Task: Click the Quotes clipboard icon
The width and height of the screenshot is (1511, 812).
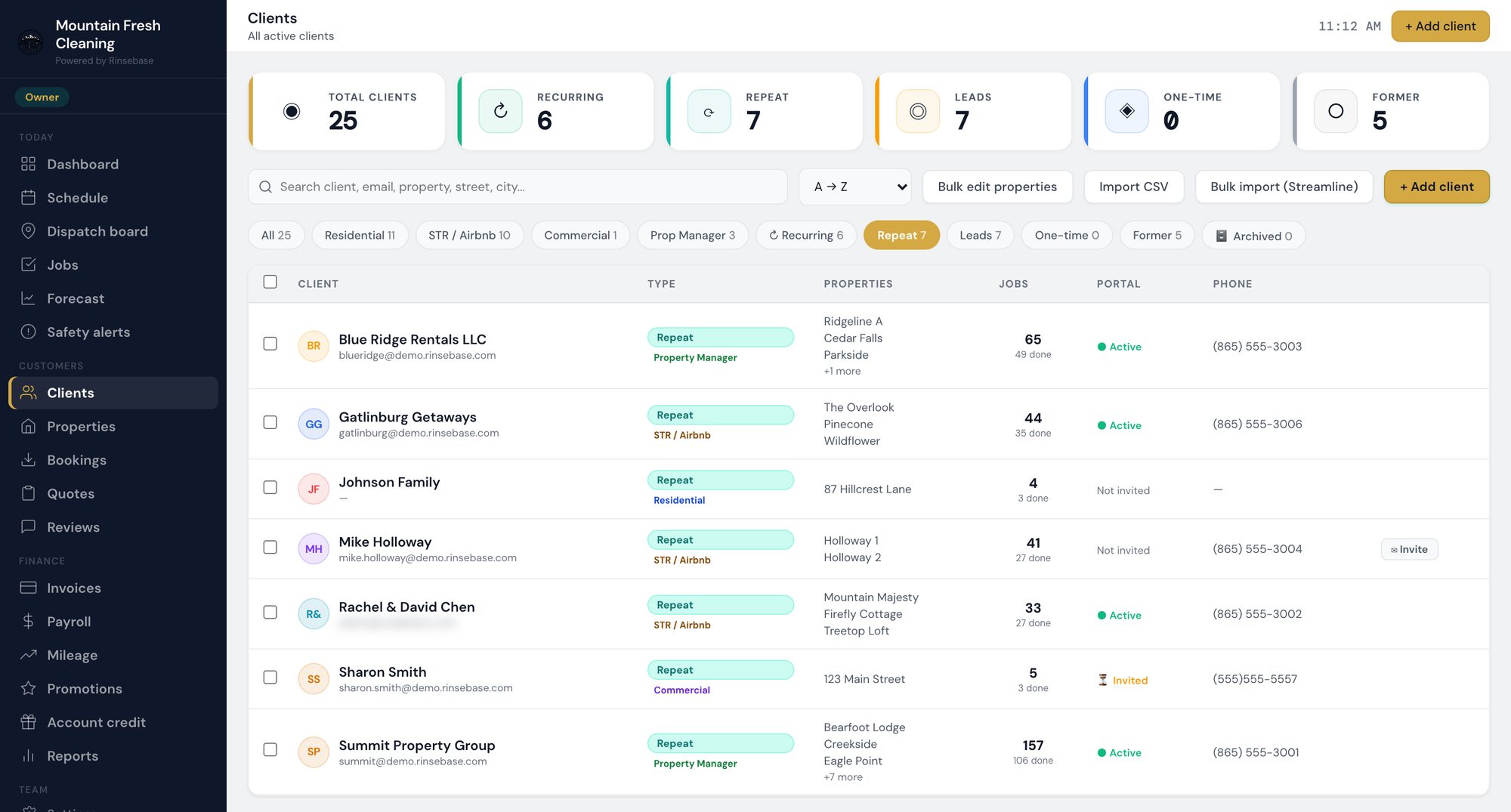Action: click(x=28, y=493)
